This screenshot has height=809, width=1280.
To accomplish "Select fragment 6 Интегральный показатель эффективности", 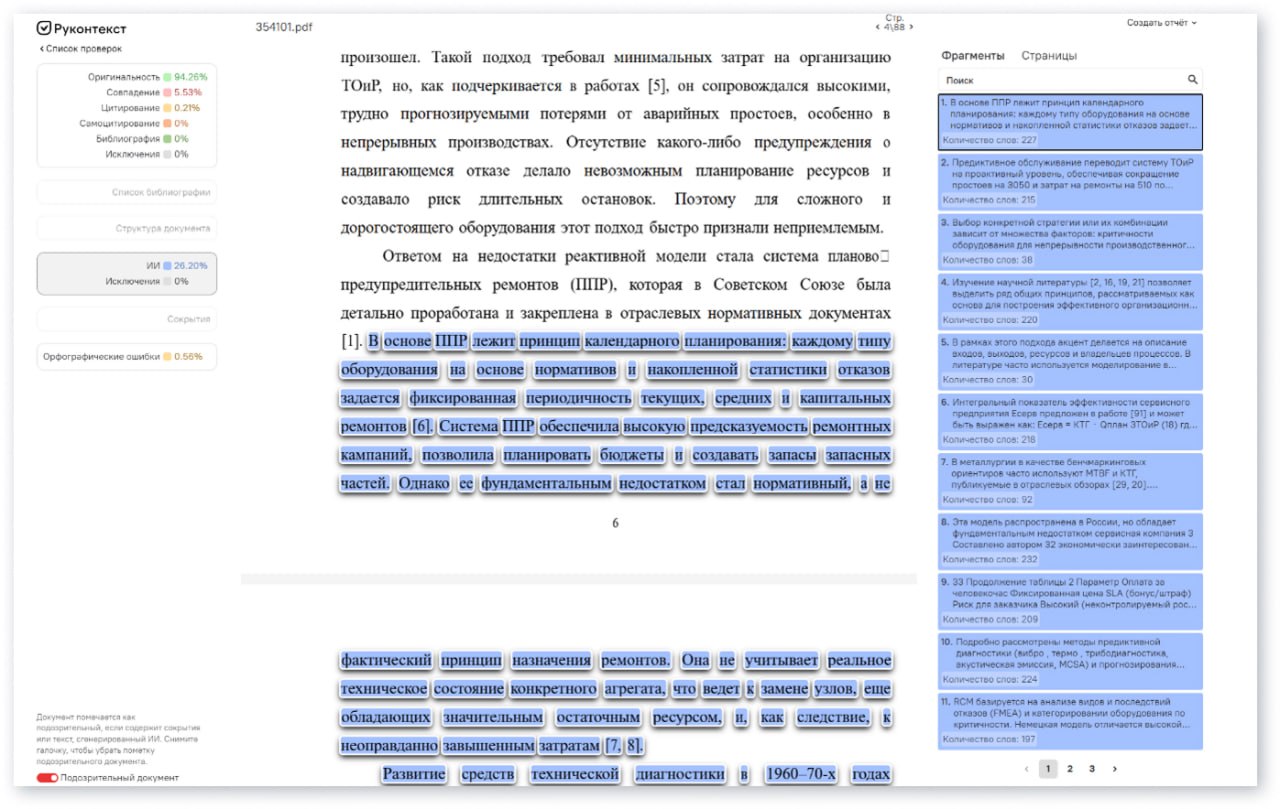I will click(1070, 421).
